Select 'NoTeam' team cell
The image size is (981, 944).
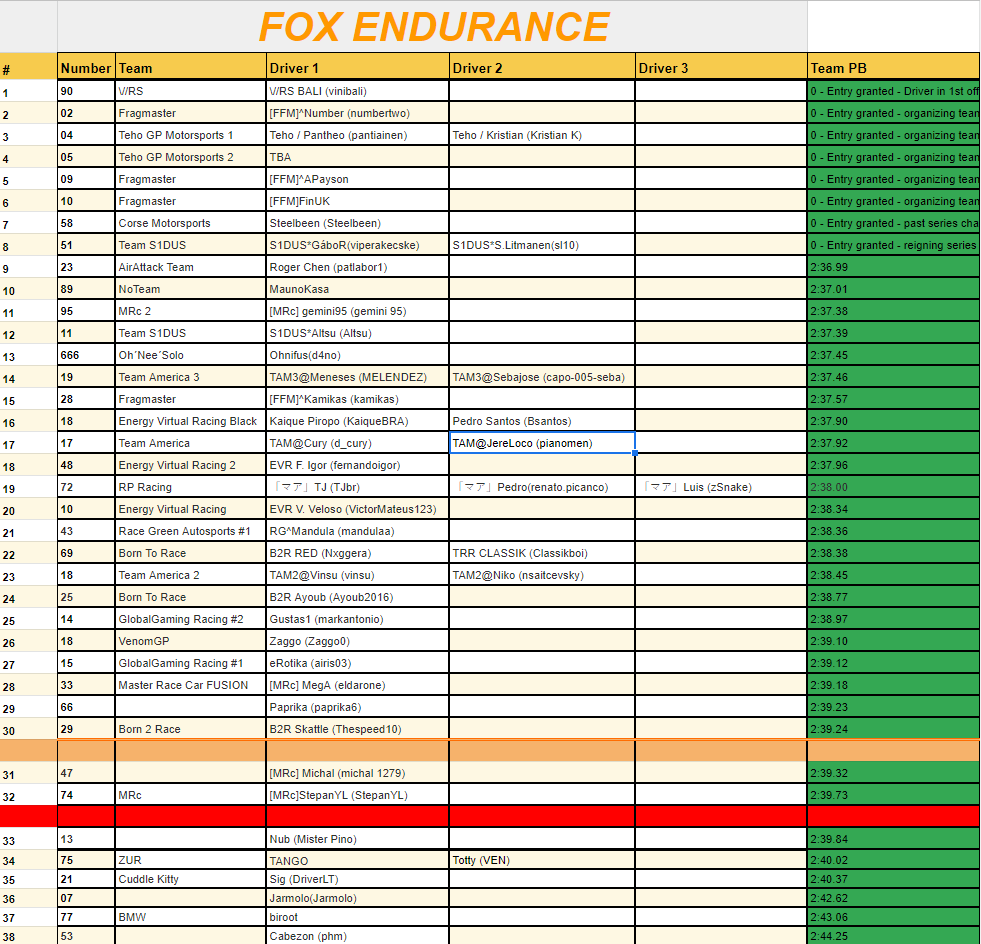[x=191, y=289]
